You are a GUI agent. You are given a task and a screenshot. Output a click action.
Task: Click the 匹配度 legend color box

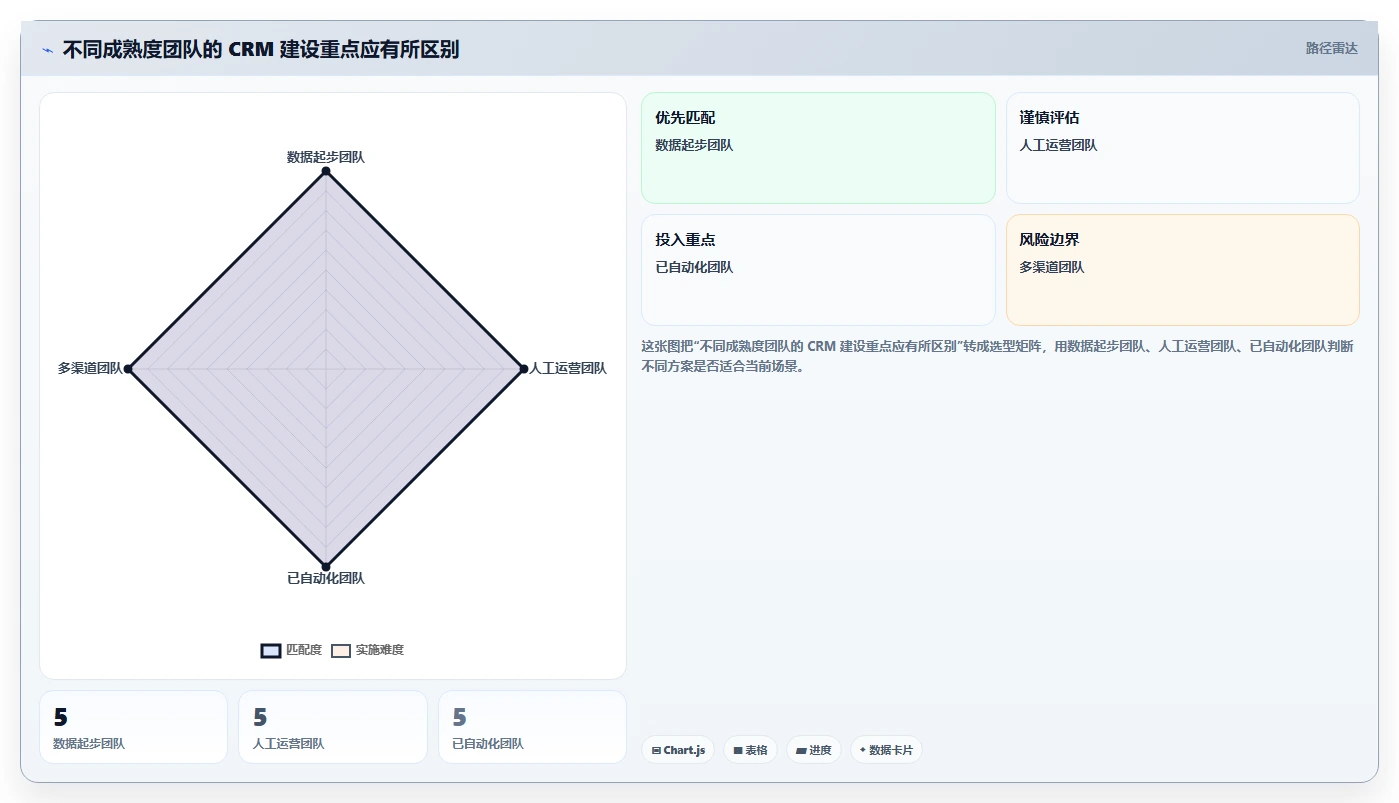[271, 650]
